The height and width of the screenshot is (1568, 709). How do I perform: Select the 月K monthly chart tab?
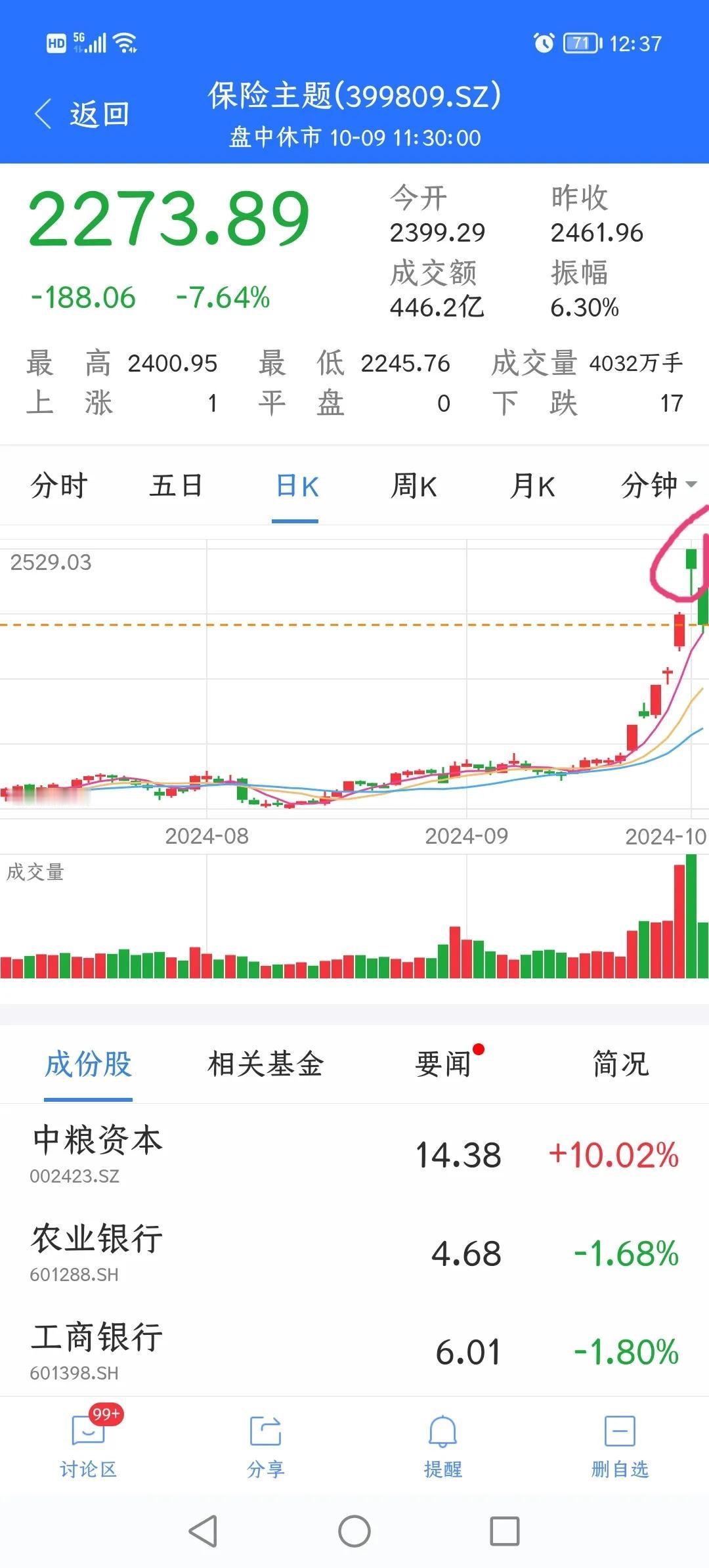point(532,486)
